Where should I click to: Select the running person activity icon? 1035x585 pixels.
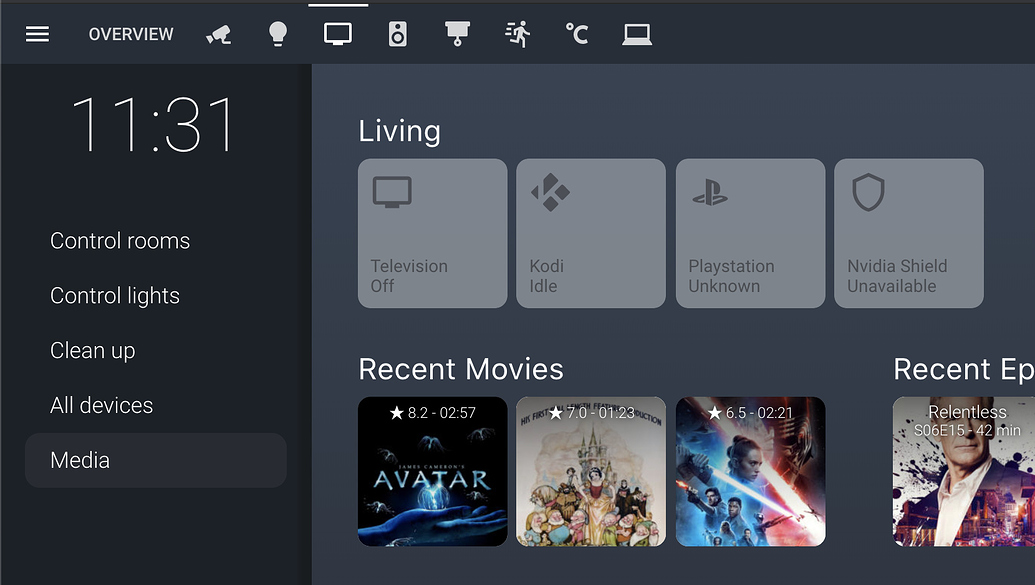pyautogui.click(x=517, y=33)
